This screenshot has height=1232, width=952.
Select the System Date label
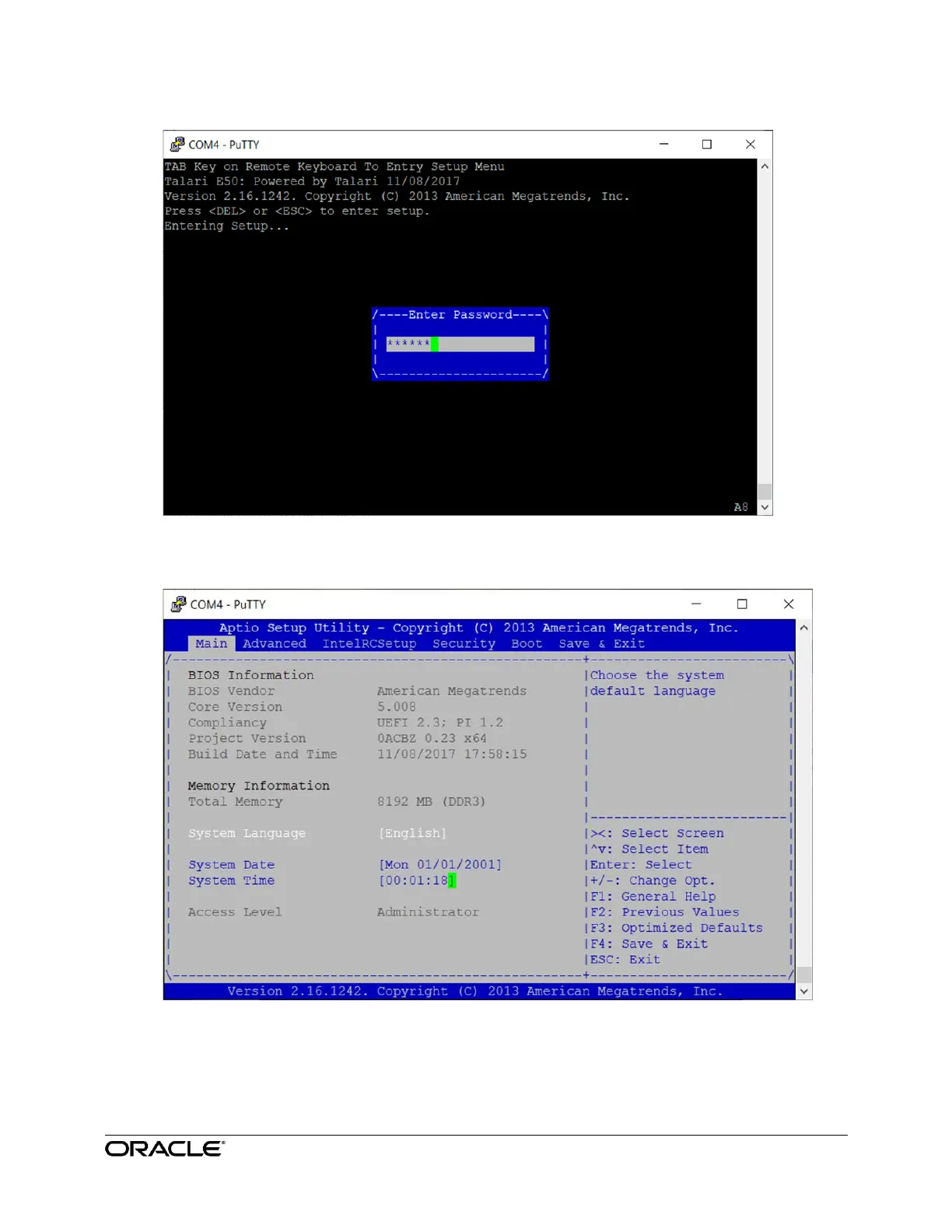click(x=231, y=865)
